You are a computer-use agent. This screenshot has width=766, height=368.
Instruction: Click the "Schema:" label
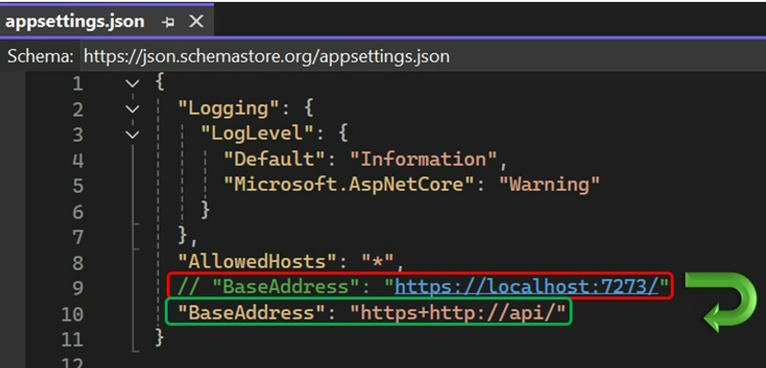click(40, 57)
